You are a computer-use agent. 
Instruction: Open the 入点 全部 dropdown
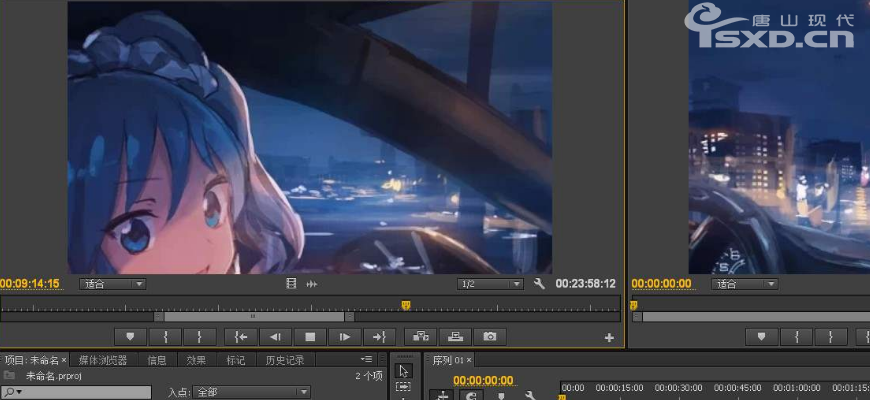(x=251, y=392)
